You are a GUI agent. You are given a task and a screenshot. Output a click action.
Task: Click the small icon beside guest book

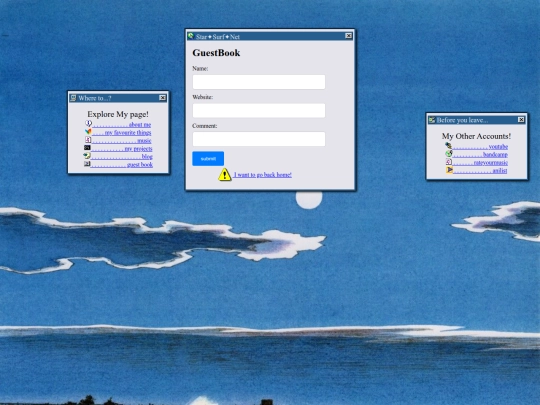point(87,164)
